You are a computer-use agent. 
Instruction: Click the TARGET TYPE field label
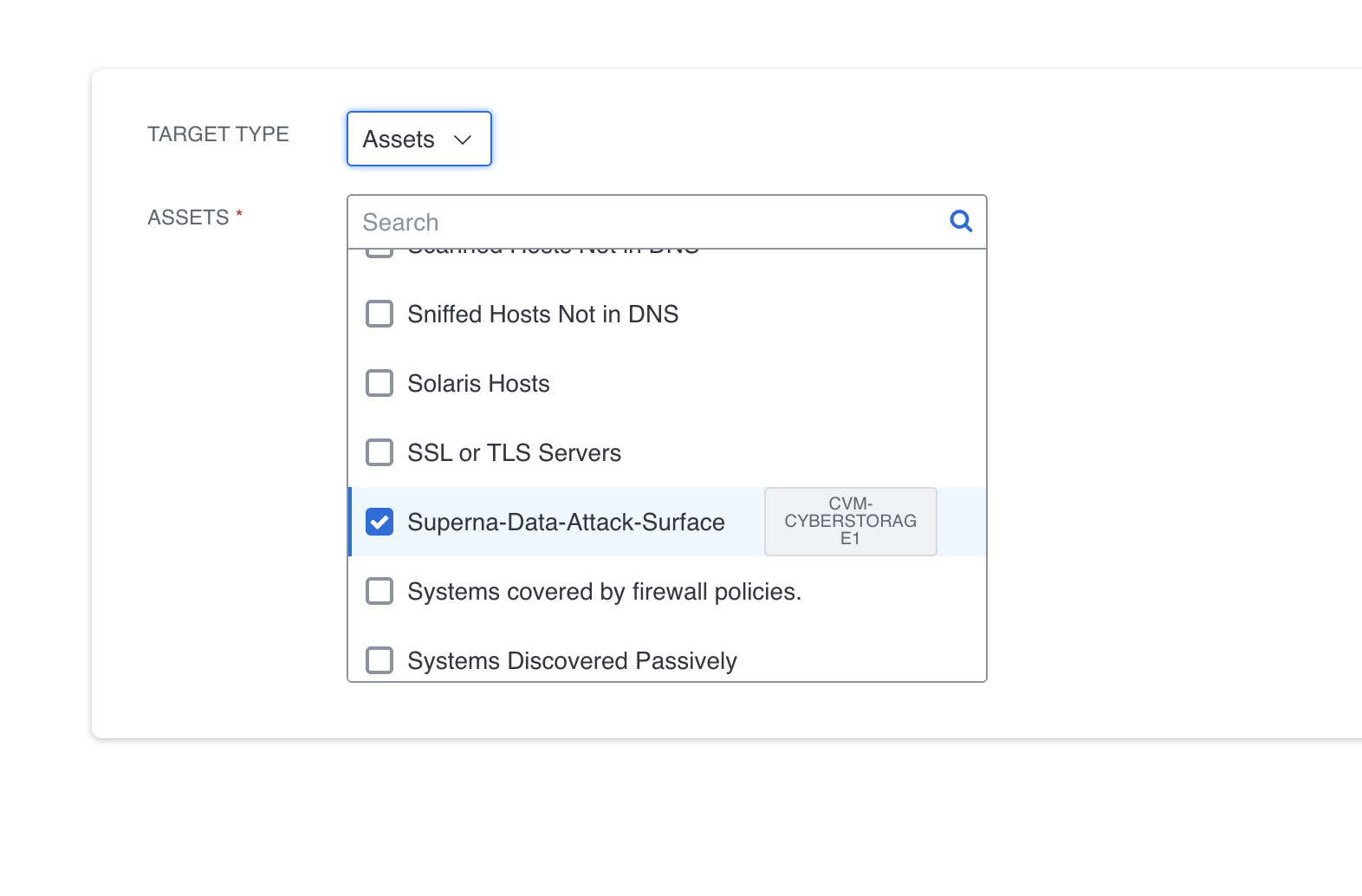[x=218, y=134]
